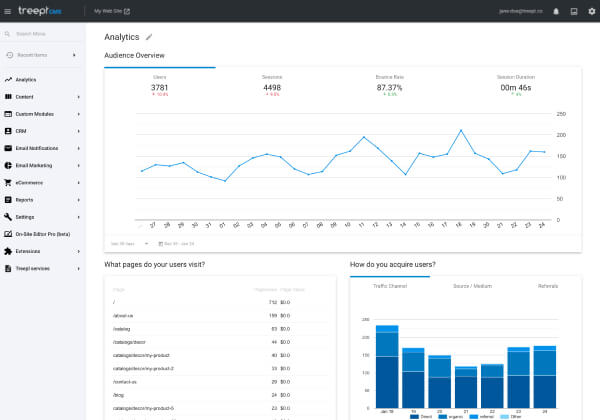600x420 pixels.
Task: Click the referral legend color swatch
Action: pos(473,417)
